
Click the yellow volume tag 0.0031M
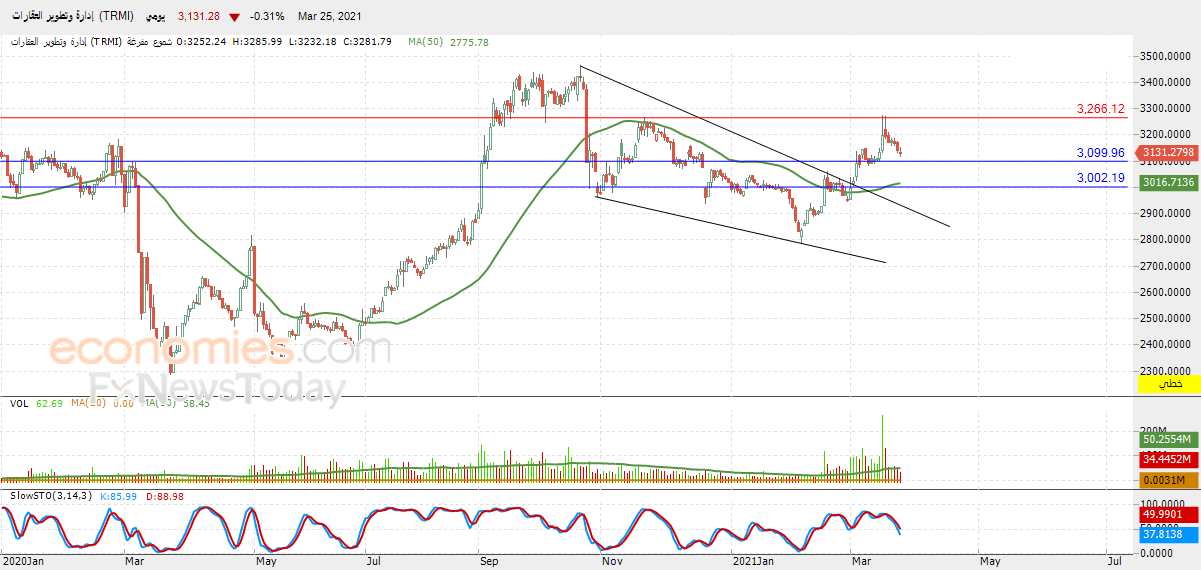(x=1168, y=481)
